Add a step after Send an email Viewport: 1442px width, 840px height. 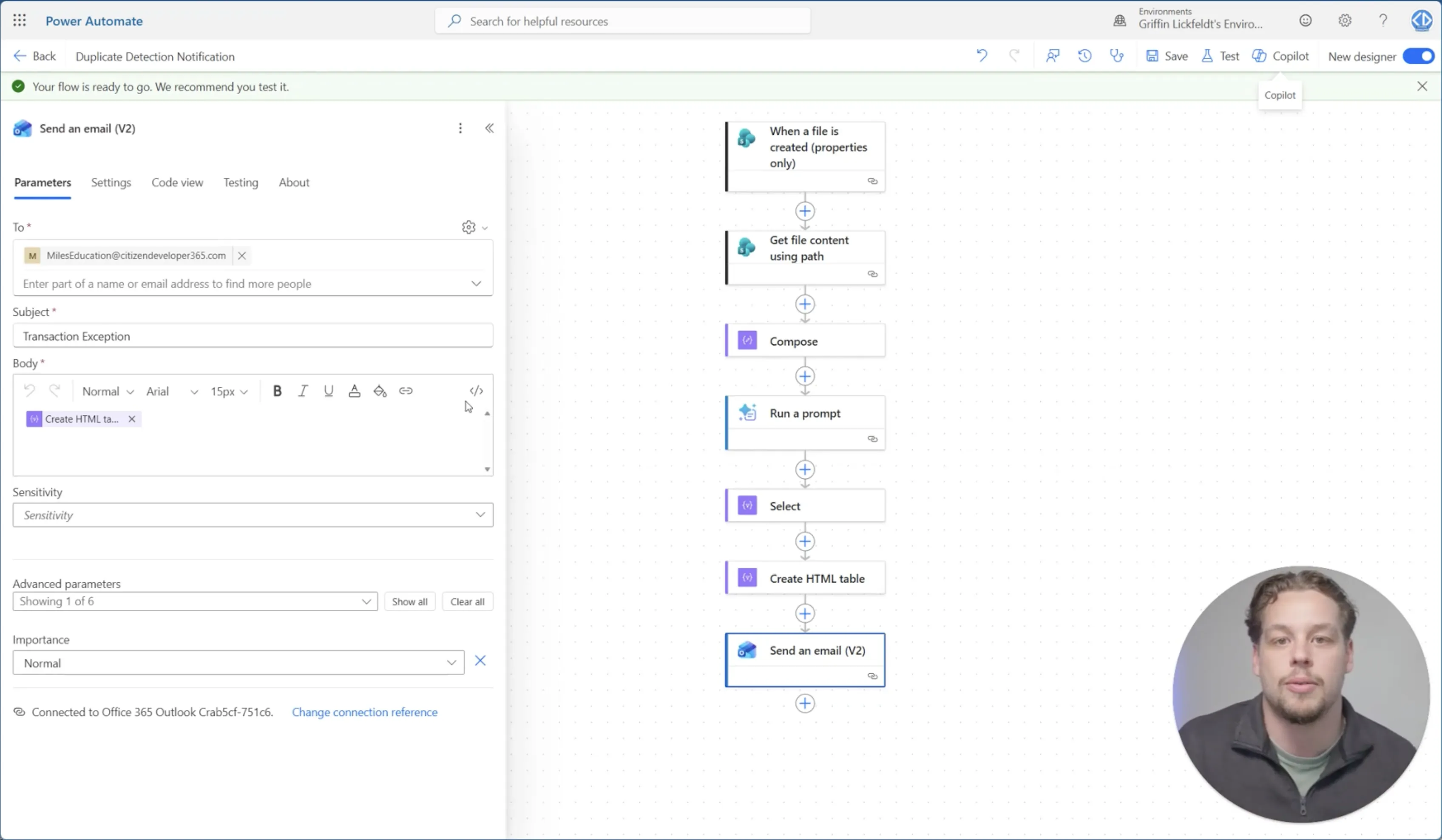(805, 703)
